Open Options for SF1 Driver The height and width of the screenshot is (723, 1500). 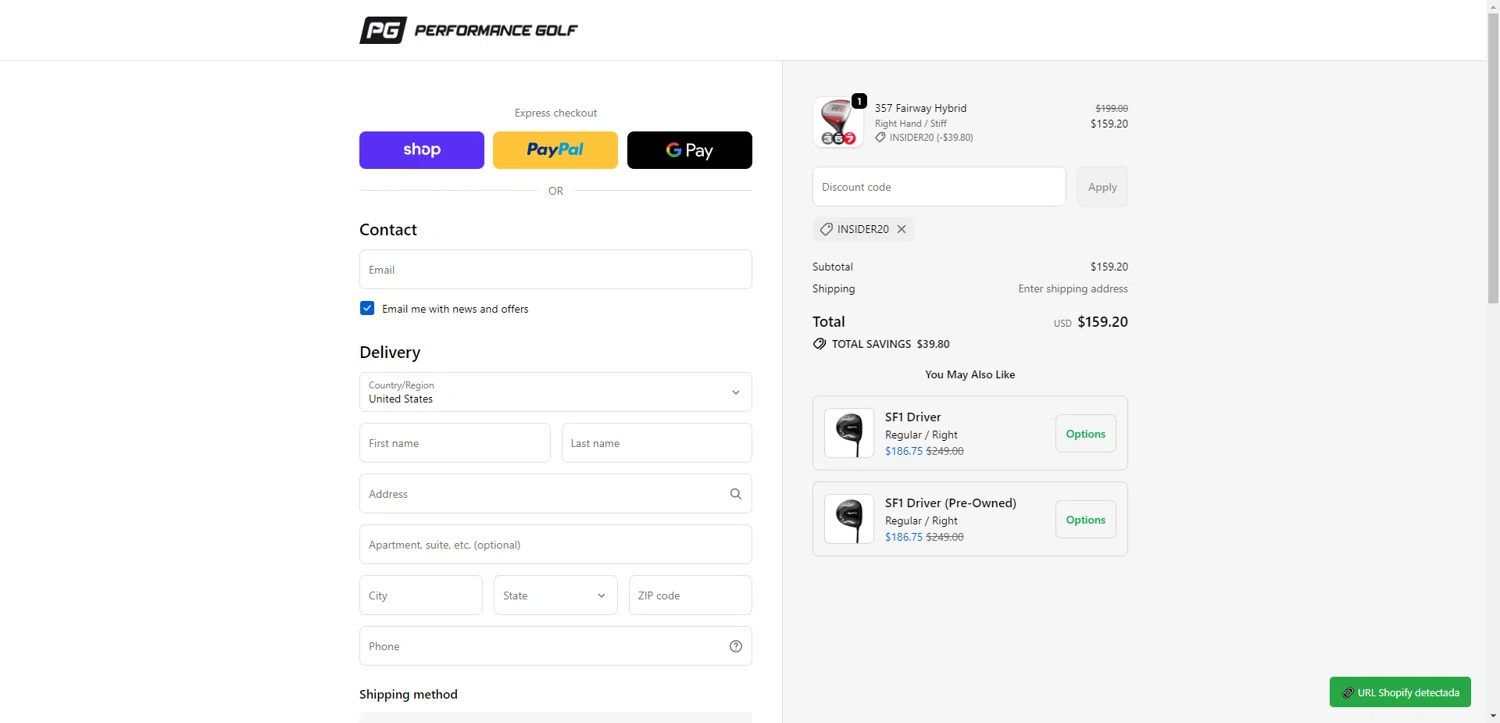[x=1085, y=434]
